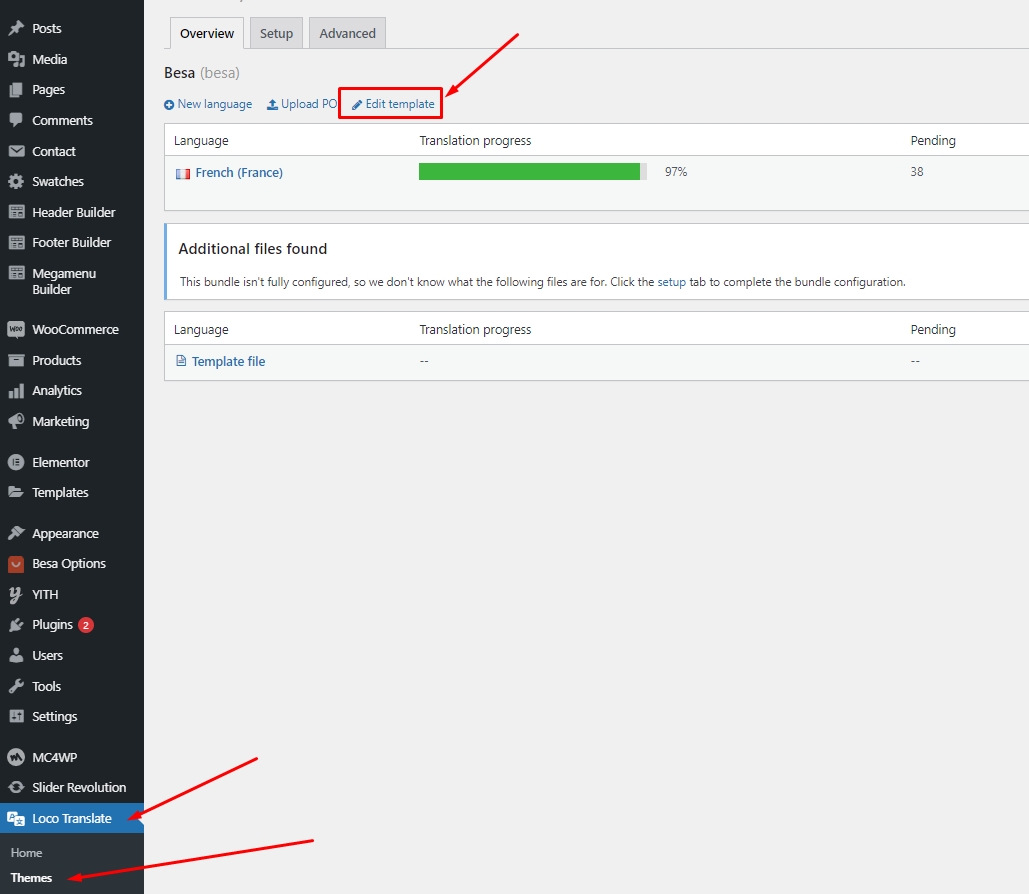Click the Plugins update count badge
Screen dimensions: 1029x894
click(86, 625)
